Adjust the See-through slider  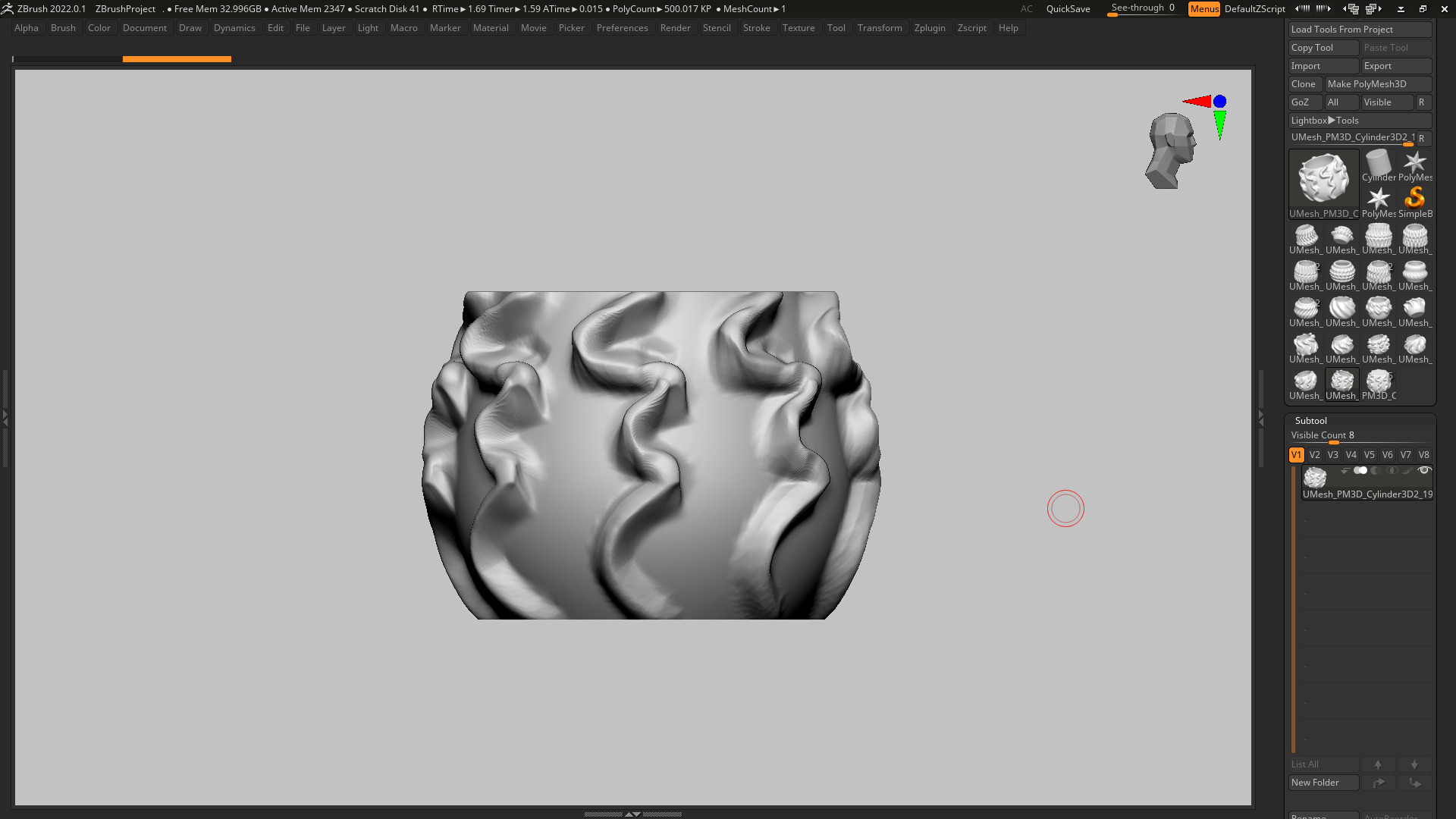coord(1144,9)
